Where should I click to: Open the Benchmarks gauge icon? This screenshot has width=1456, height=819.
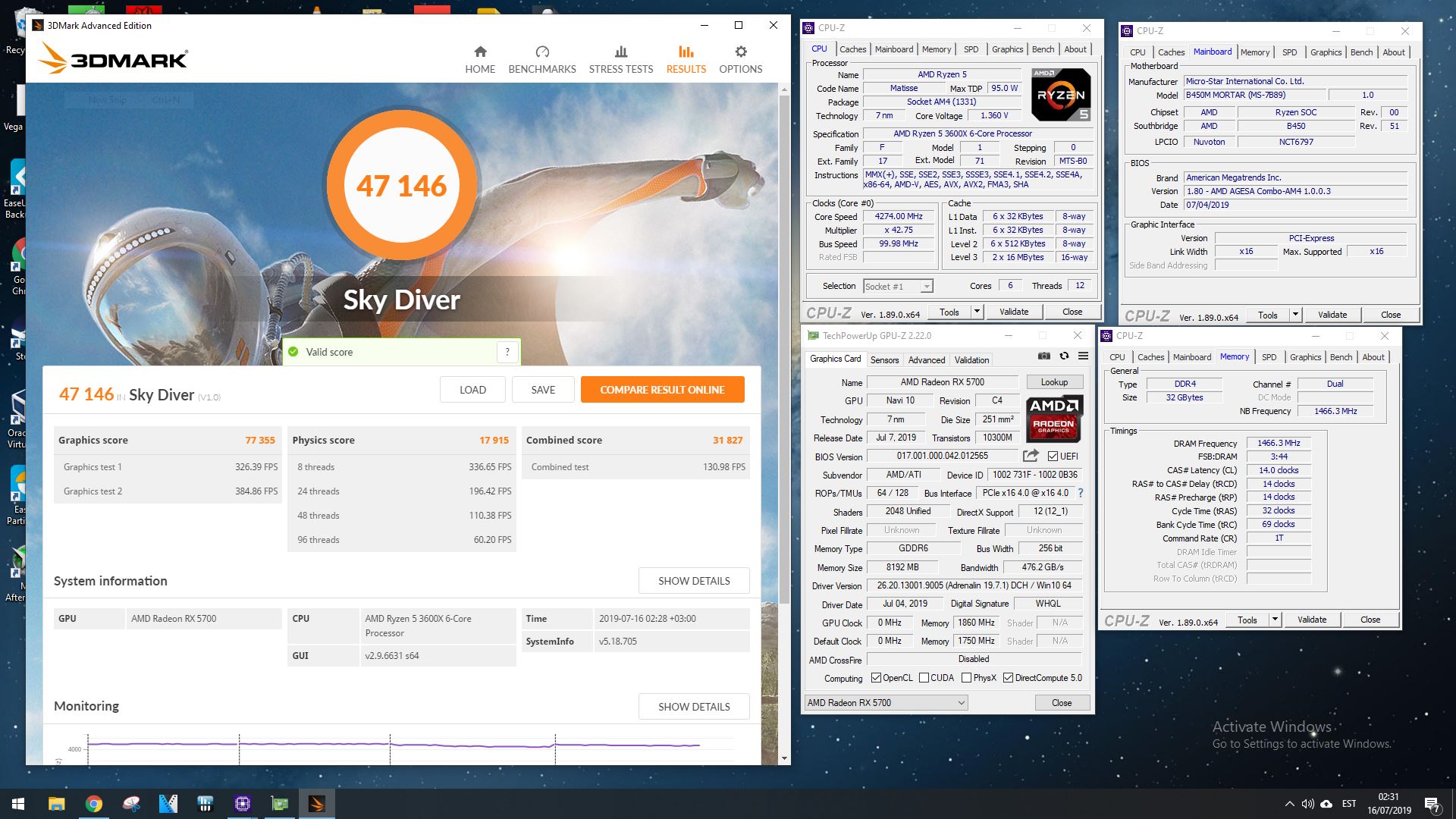point(542,52)
